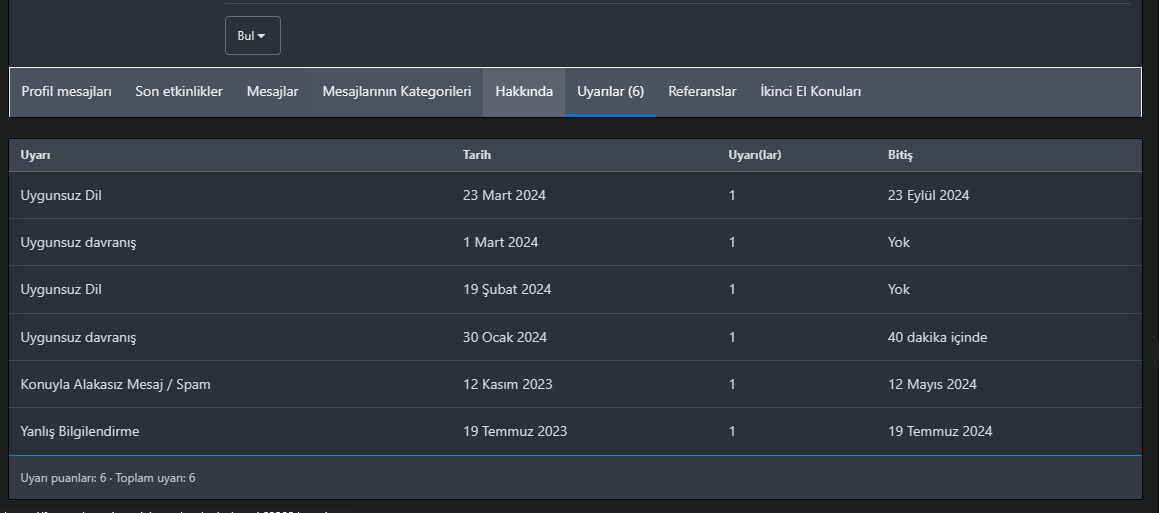Open the Uygunsuz davranış warning dated 1 Mart 2024
Image resolution: width=1159 pixels, height=513 pixels.
(78, 243)
